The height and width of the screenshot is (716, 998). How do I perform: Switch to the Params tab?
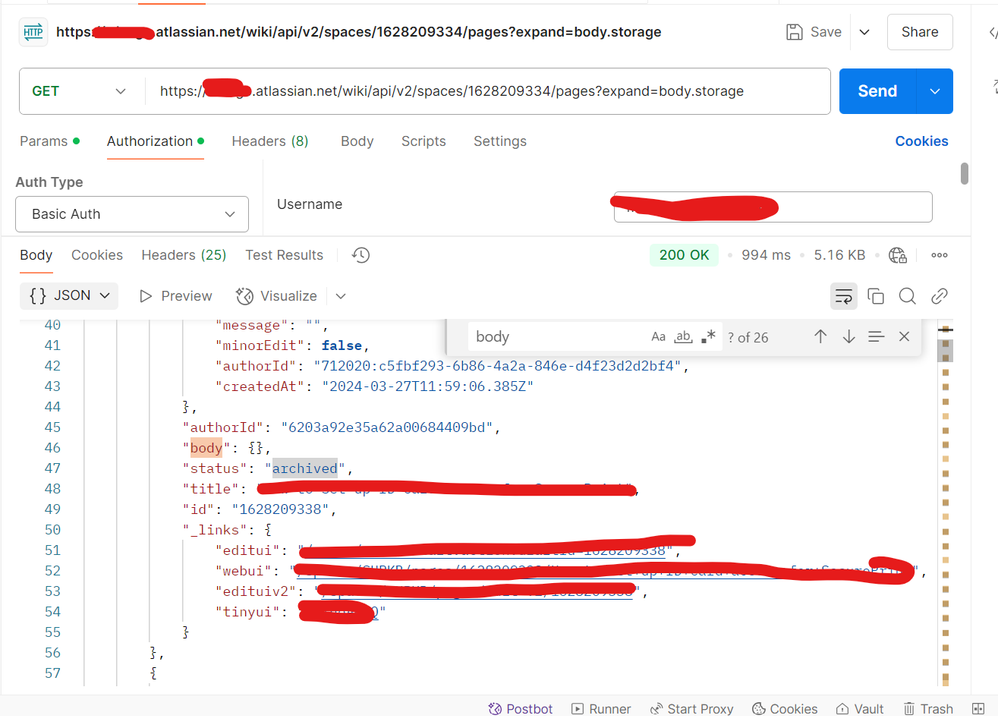coord(50,141)
